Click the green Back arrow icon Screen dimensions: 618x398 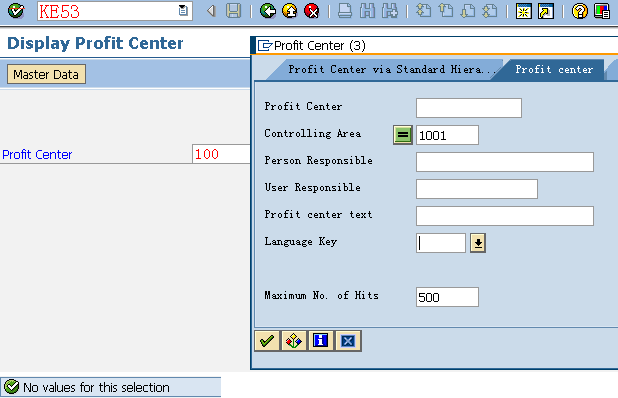click(268, 11)
